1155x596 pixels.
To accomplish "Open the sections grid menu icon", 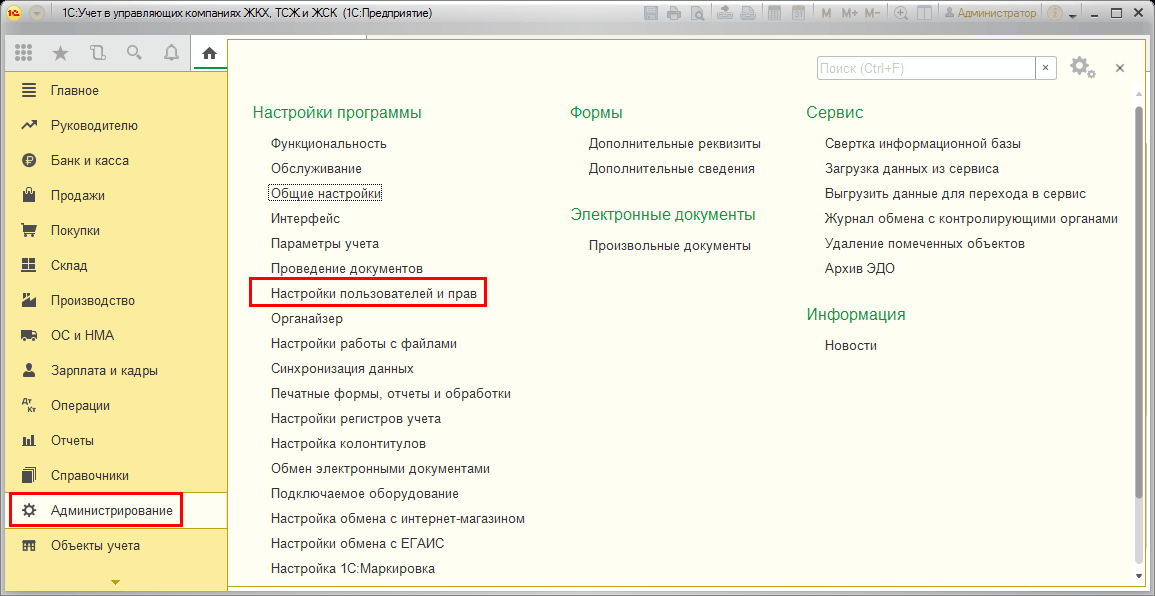I will tap(24, 53).
